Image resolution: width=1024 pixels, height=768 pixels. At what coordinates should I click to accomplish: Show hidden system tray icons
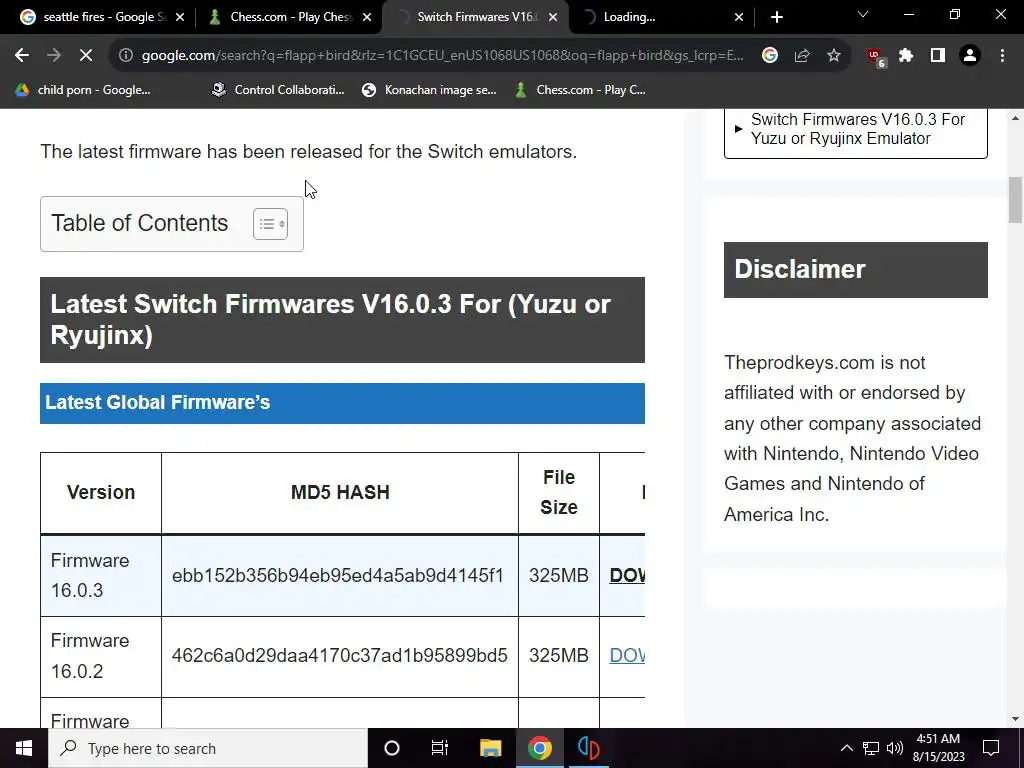click(x=846, y=748)
